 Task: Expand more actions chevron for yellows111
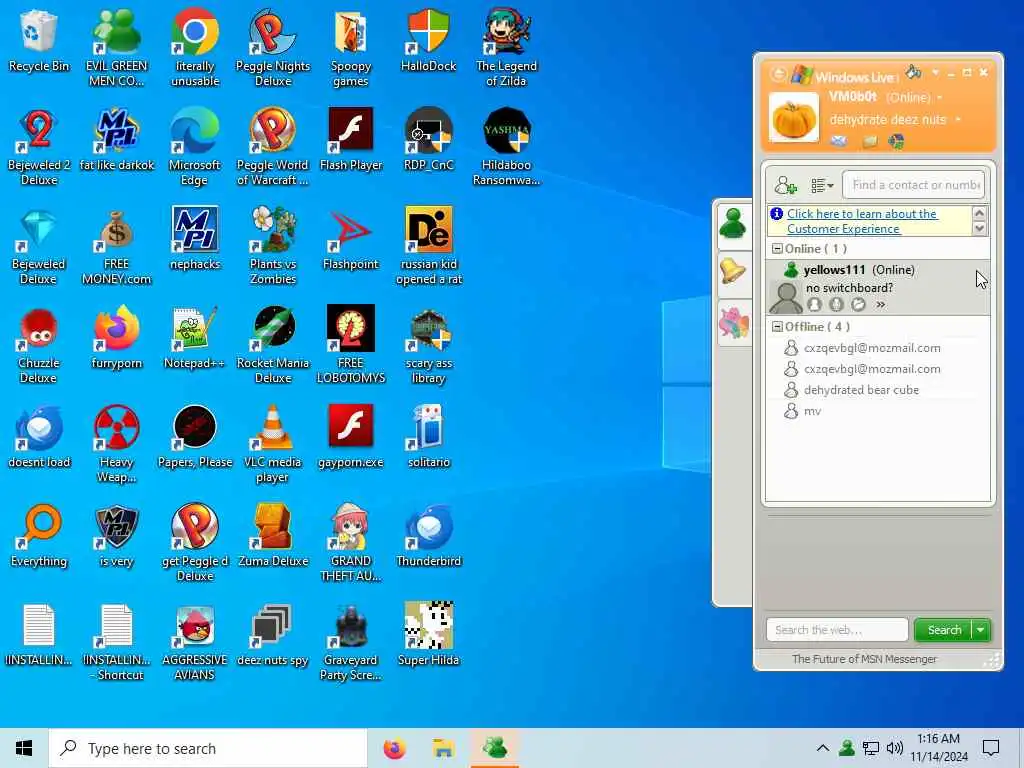[x=880, y=304]
